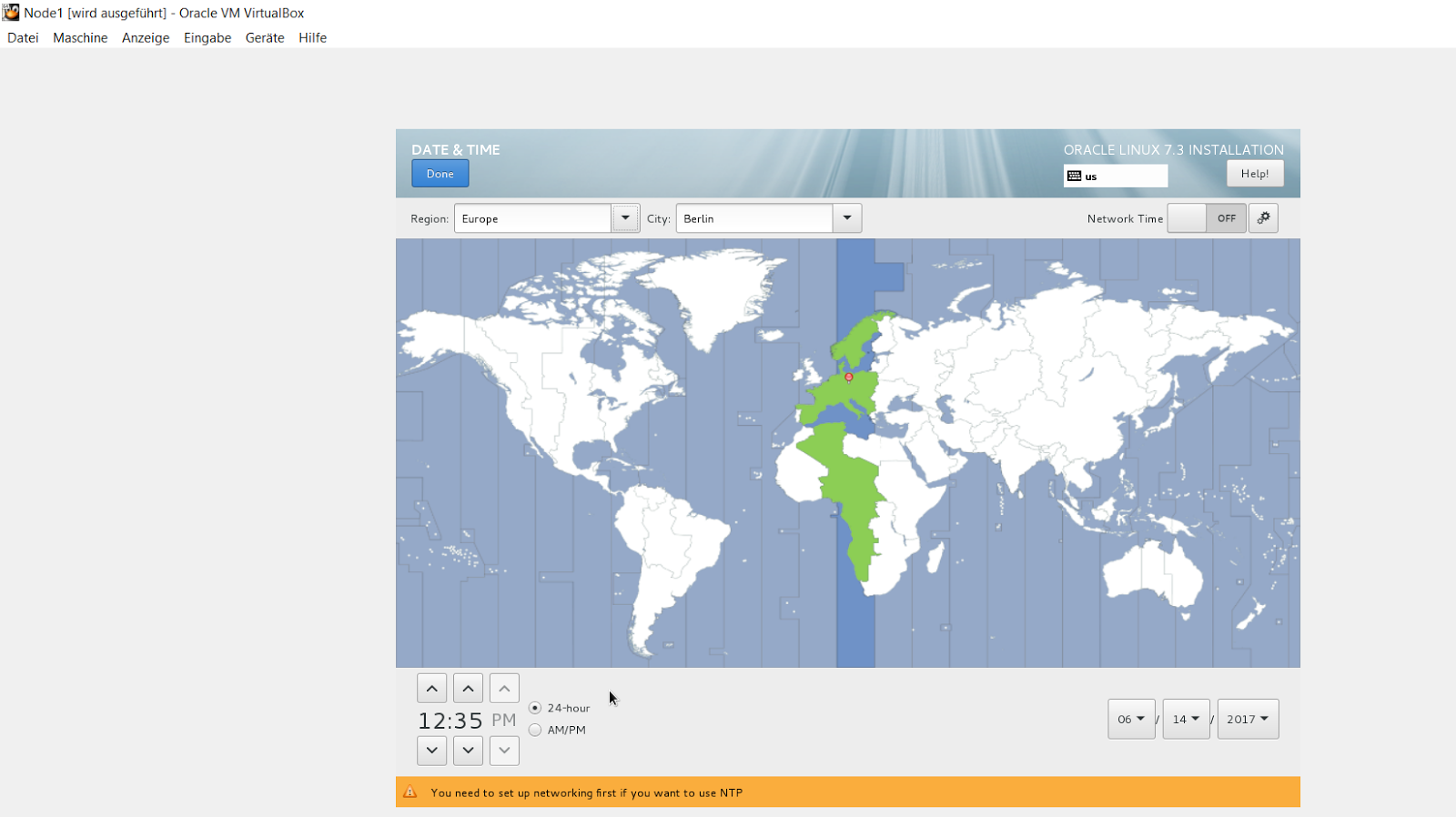Click the VirtualBox icon in title bar
1456x817 pixels.
11,12
